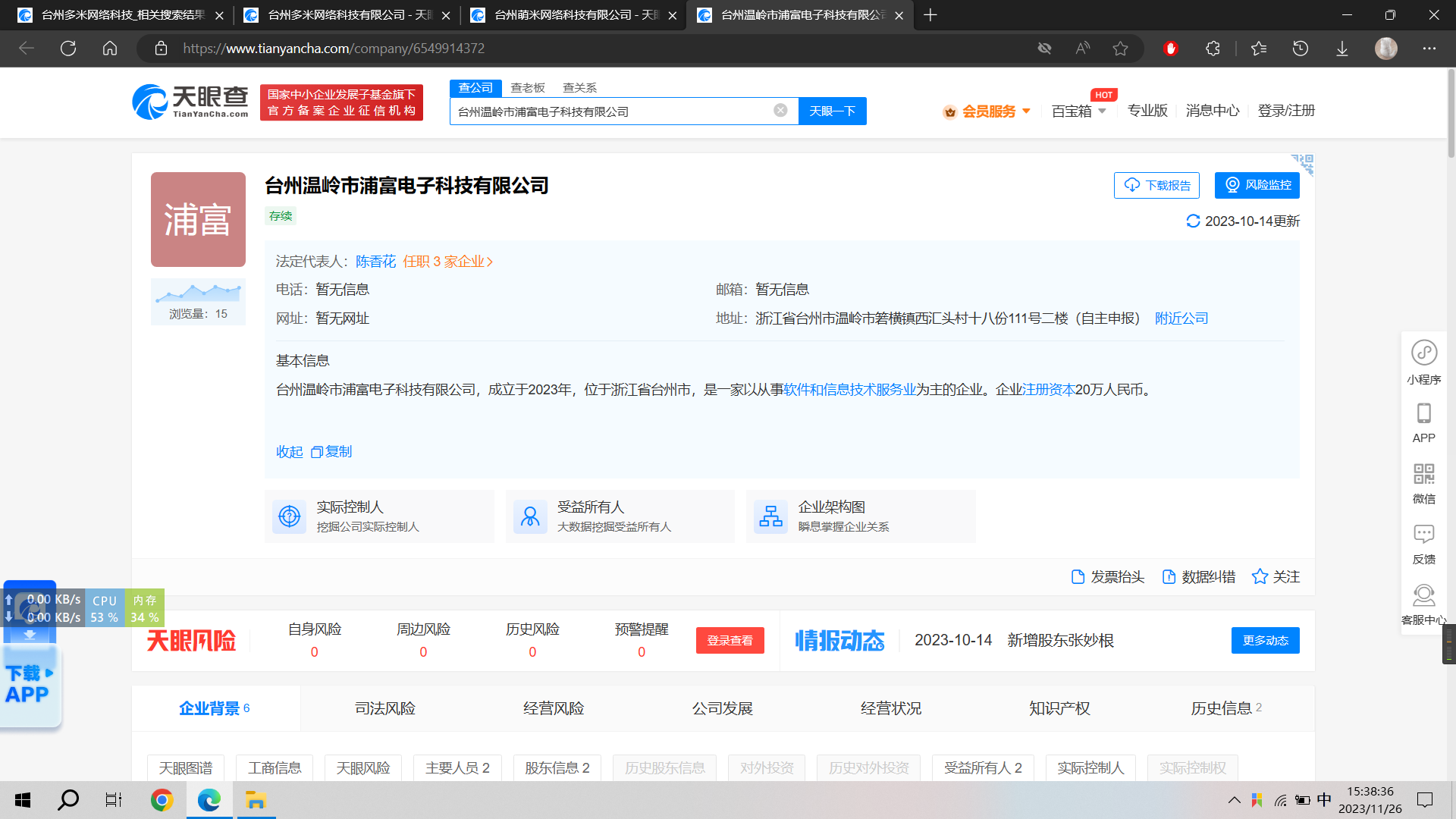Image resolution: width=1456 pixels, height=819 pixels.
Task: Click the red 登录查看 button
Action: click(730, 641)
